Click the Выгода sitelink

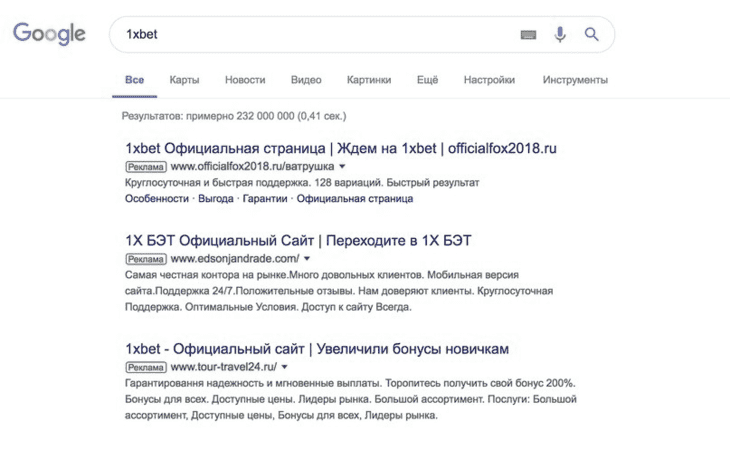pyautogui.click(x=216, y=199)
